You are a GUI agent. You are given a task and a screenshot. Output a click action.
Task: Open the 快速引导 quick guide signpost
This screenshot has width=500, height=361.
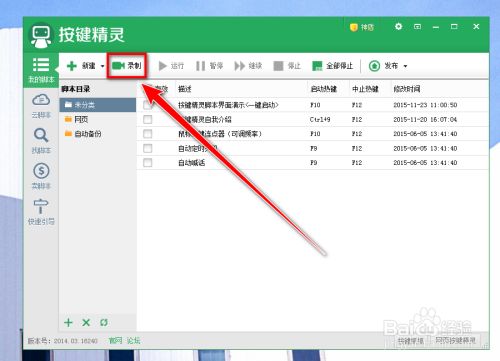pos(41,212)
